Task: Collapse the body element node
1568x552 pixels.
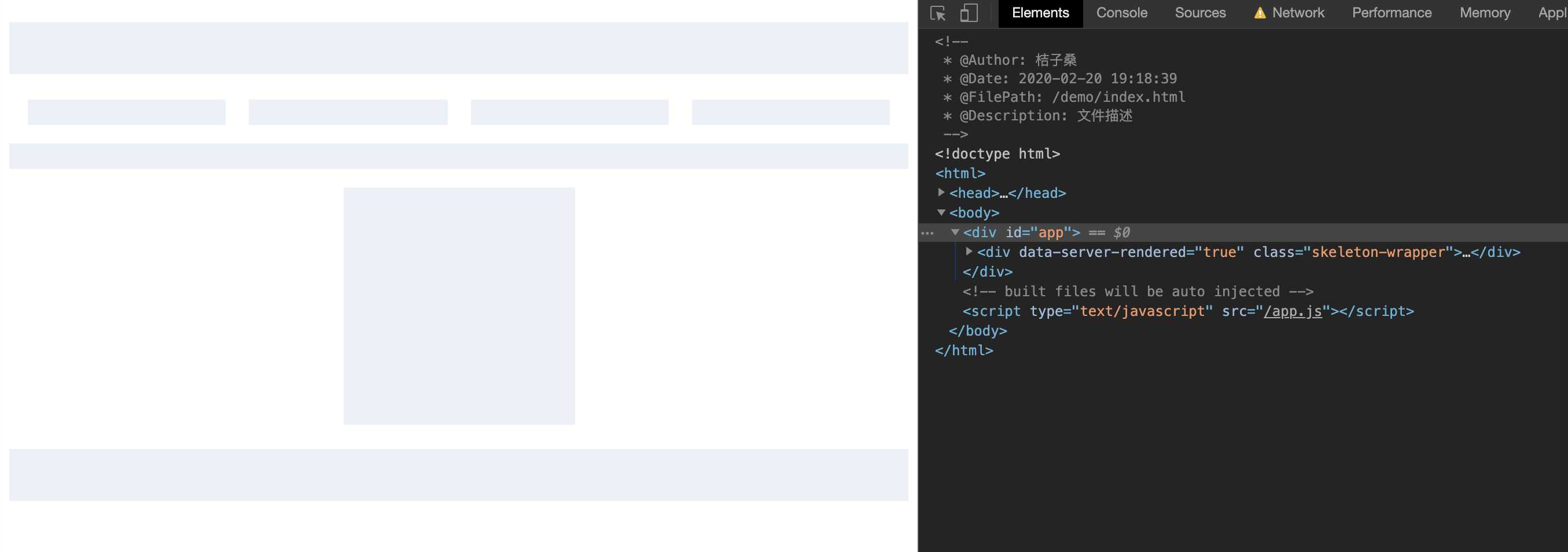Action: (941, 212)
